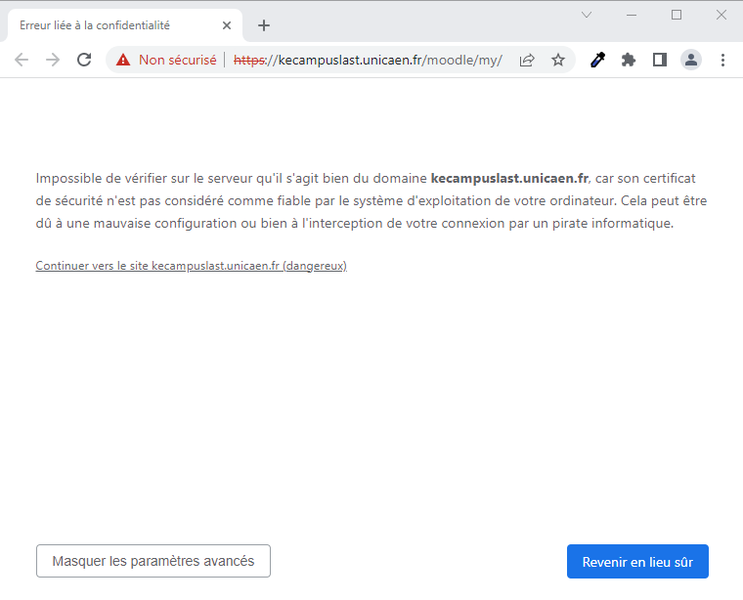Maximize the browser window
Image resolution: width=743 pixels, height=600 pixels.
(x=676, y=15)
